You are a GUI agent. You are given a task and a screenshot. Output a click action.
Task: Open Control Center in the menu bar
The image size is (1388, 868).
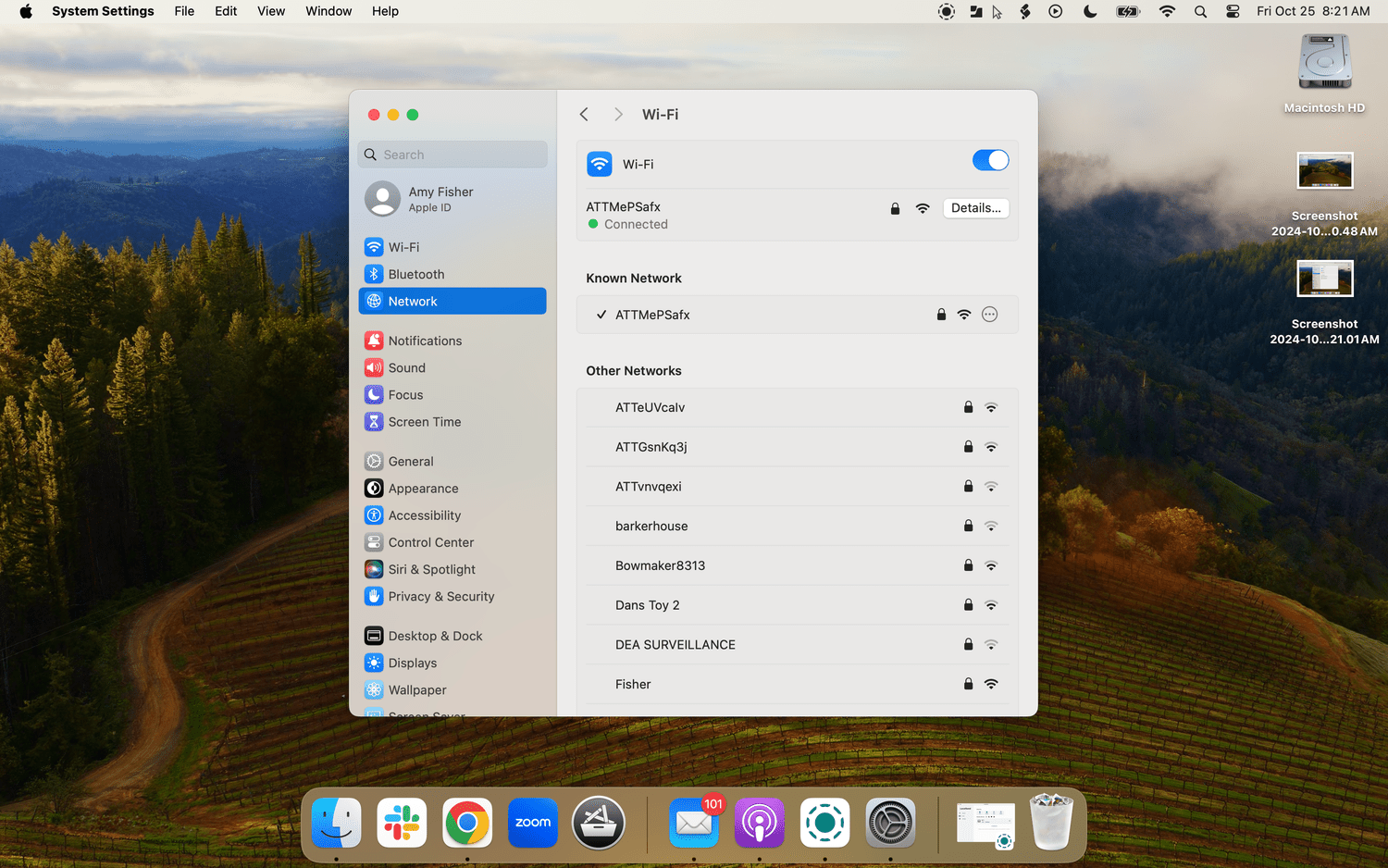[1233, 11]
